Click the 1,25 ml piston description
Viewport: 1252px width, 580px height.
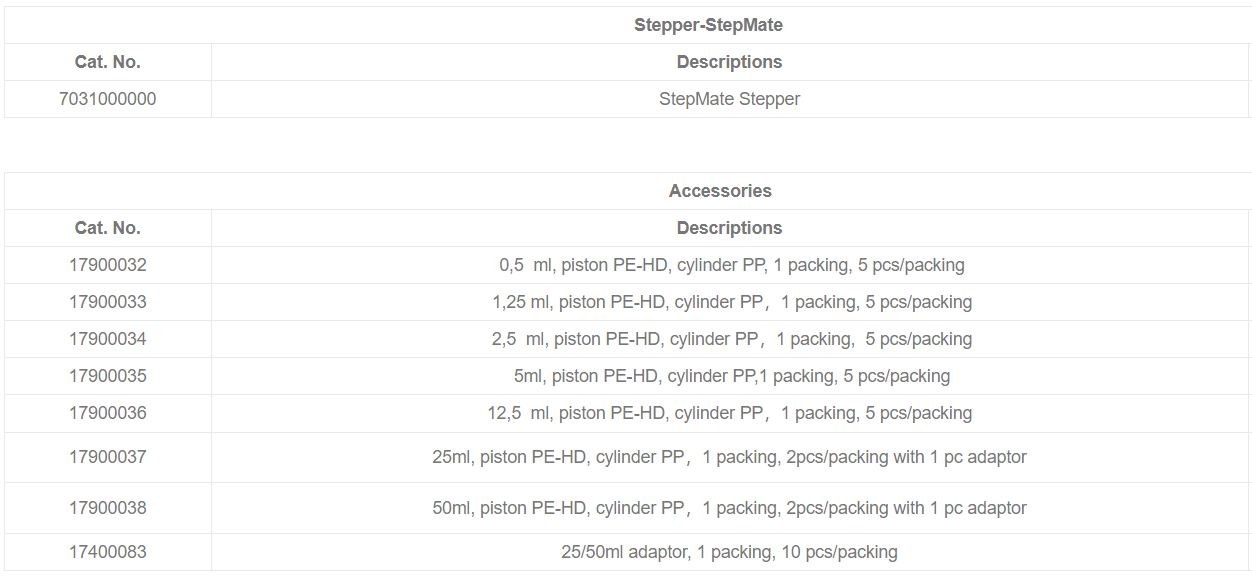pyautogui.click(x=731, y=302)
